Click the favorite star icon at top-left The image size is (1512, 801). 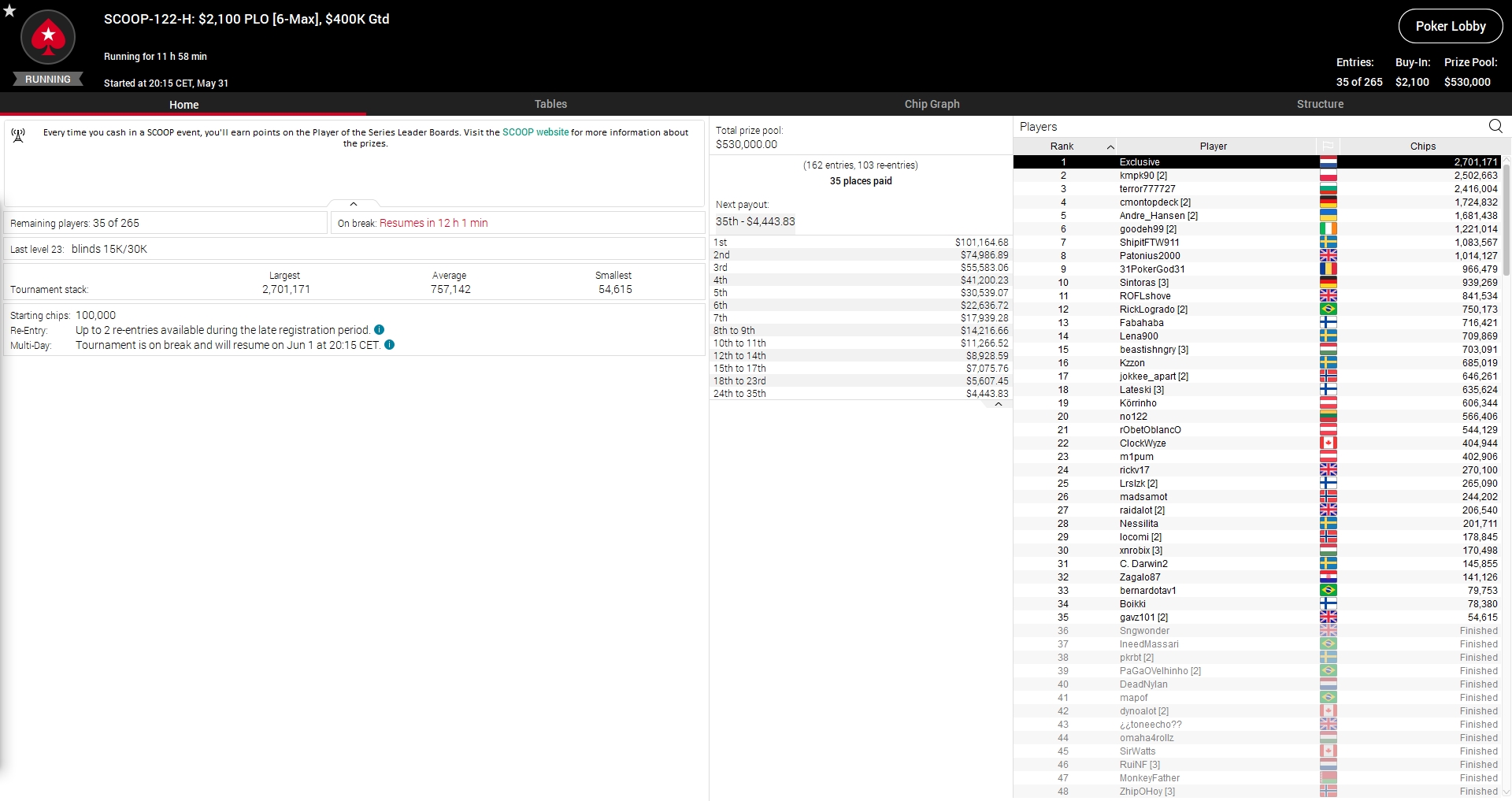pos(9,11)
